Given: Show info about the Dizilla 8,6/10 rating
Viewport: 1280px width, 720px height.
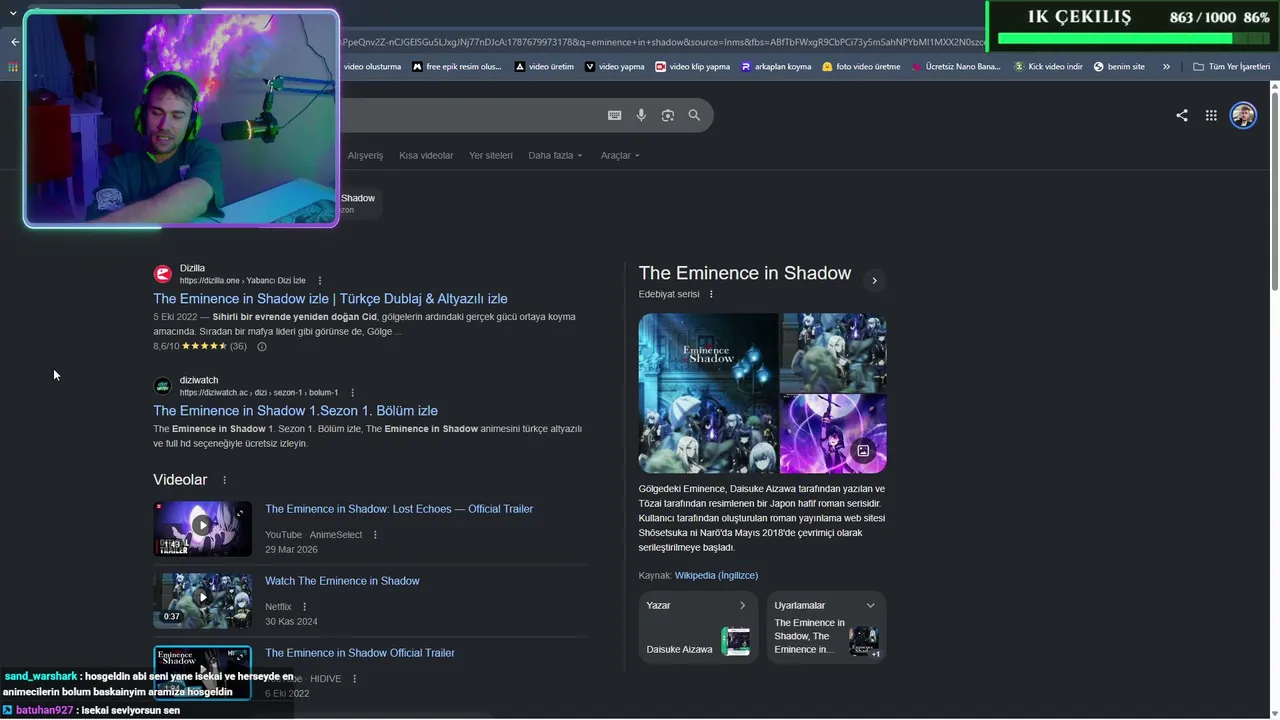Looking at the screenshot, I should coord(262,347).
